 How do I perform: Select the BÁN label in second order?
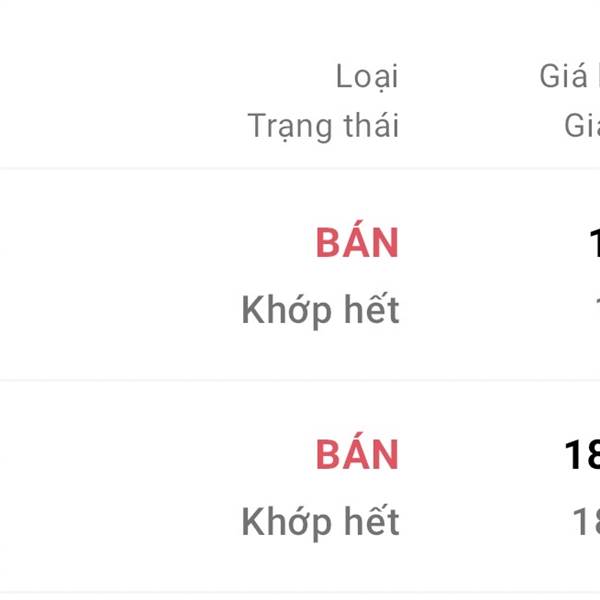coord(357,455)
